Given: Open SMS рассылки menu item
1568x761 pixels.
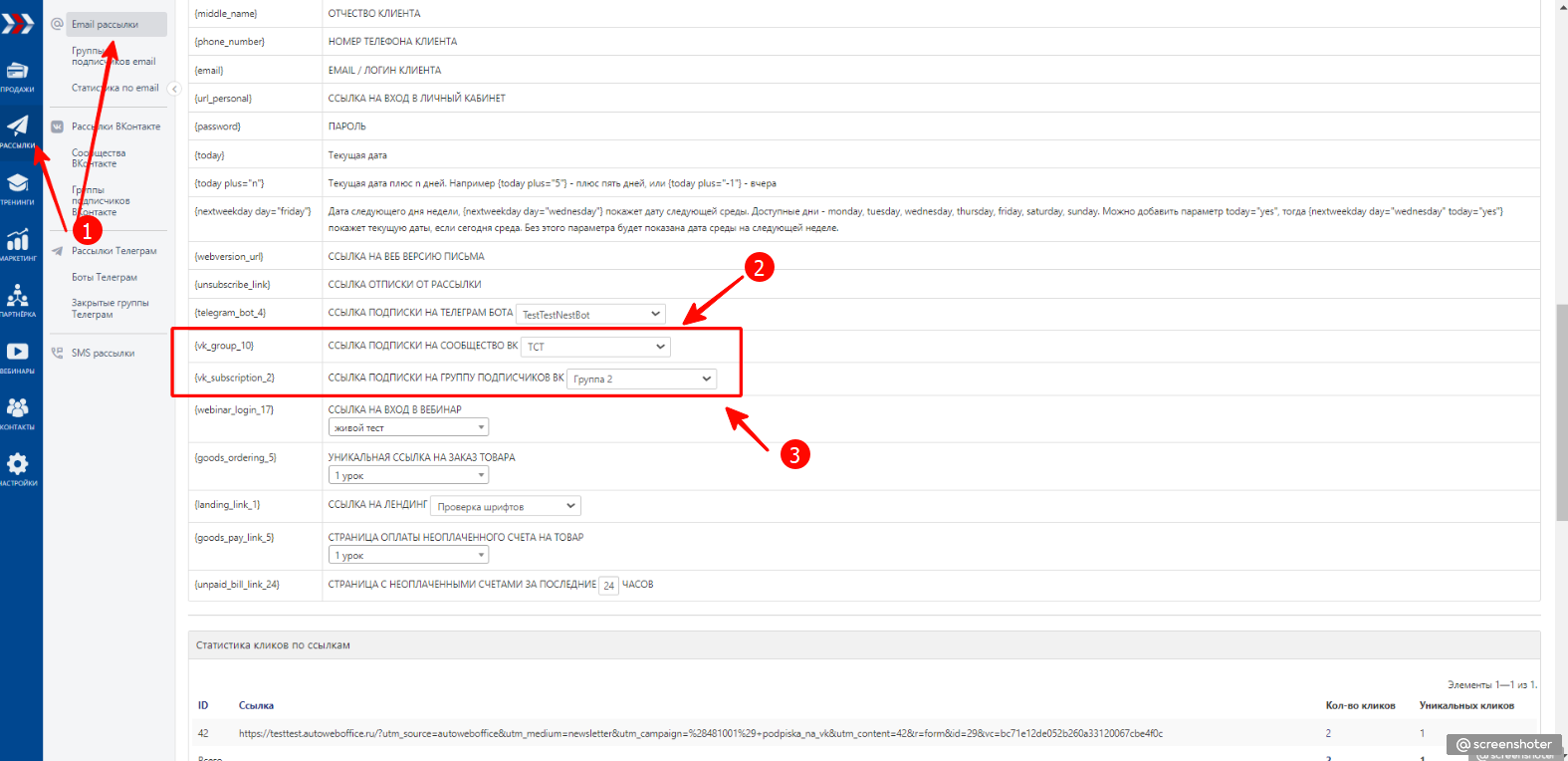Looking at the screenshot, I should click(x=103, y=353).
